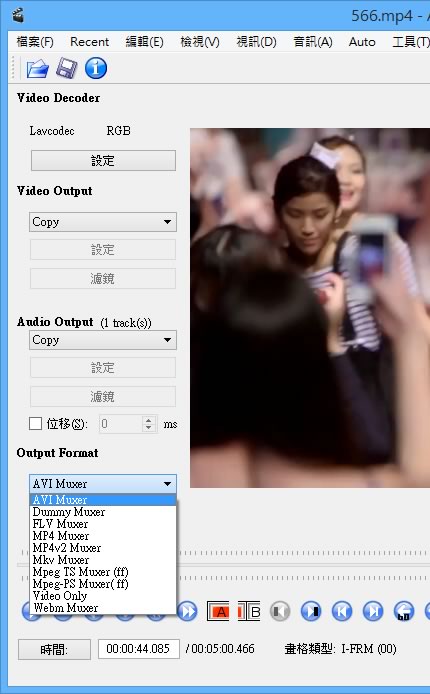Open the Auto menu
The width and height of the screenshot is (430, 694).
(x=362, y=42)
